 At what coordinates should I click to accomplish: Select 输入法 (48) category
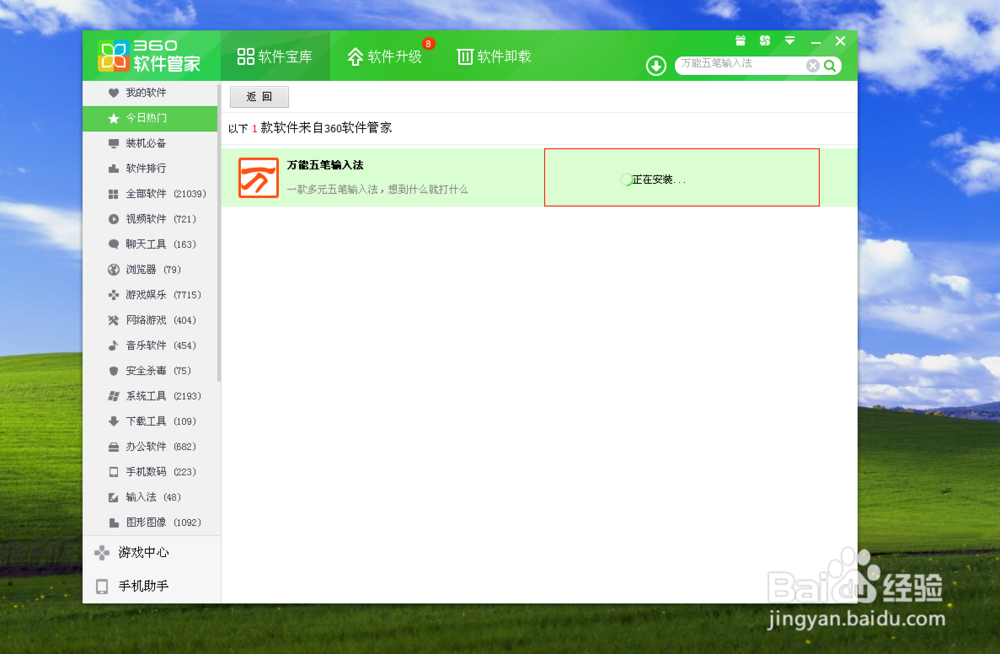(150, 497)
